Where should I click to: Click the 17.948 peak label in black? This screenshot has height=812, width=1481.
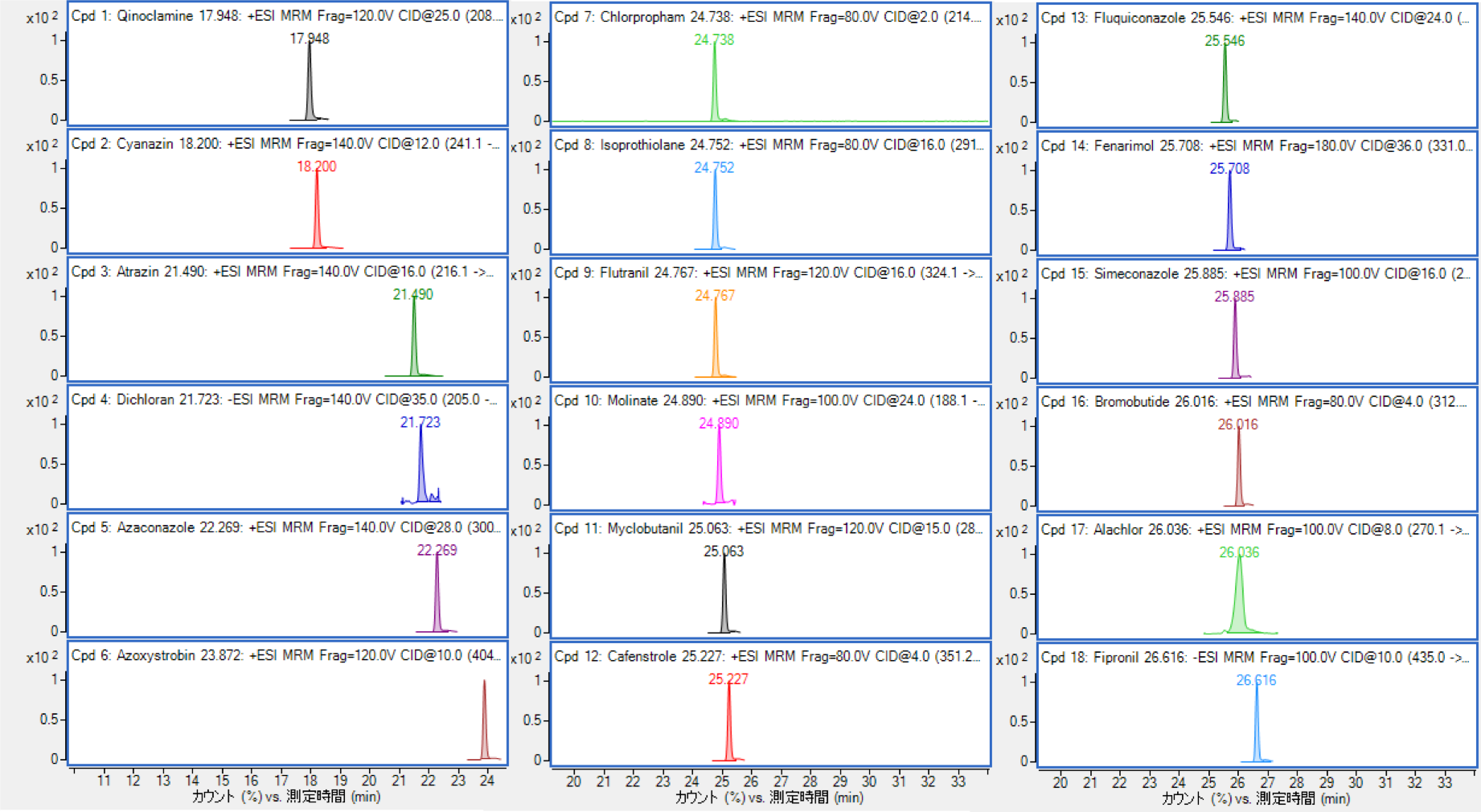coord(310,38)
